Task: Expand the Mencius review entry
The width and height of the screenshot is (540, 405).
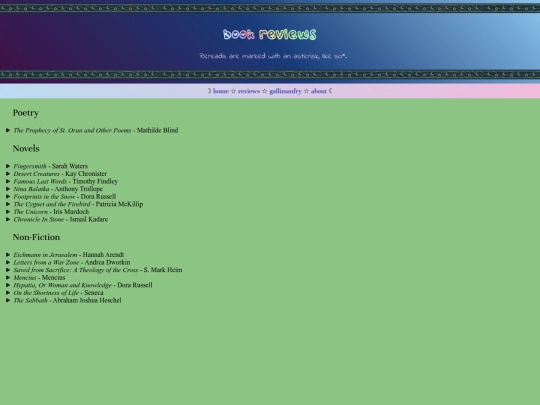Action: pos(36,277)
